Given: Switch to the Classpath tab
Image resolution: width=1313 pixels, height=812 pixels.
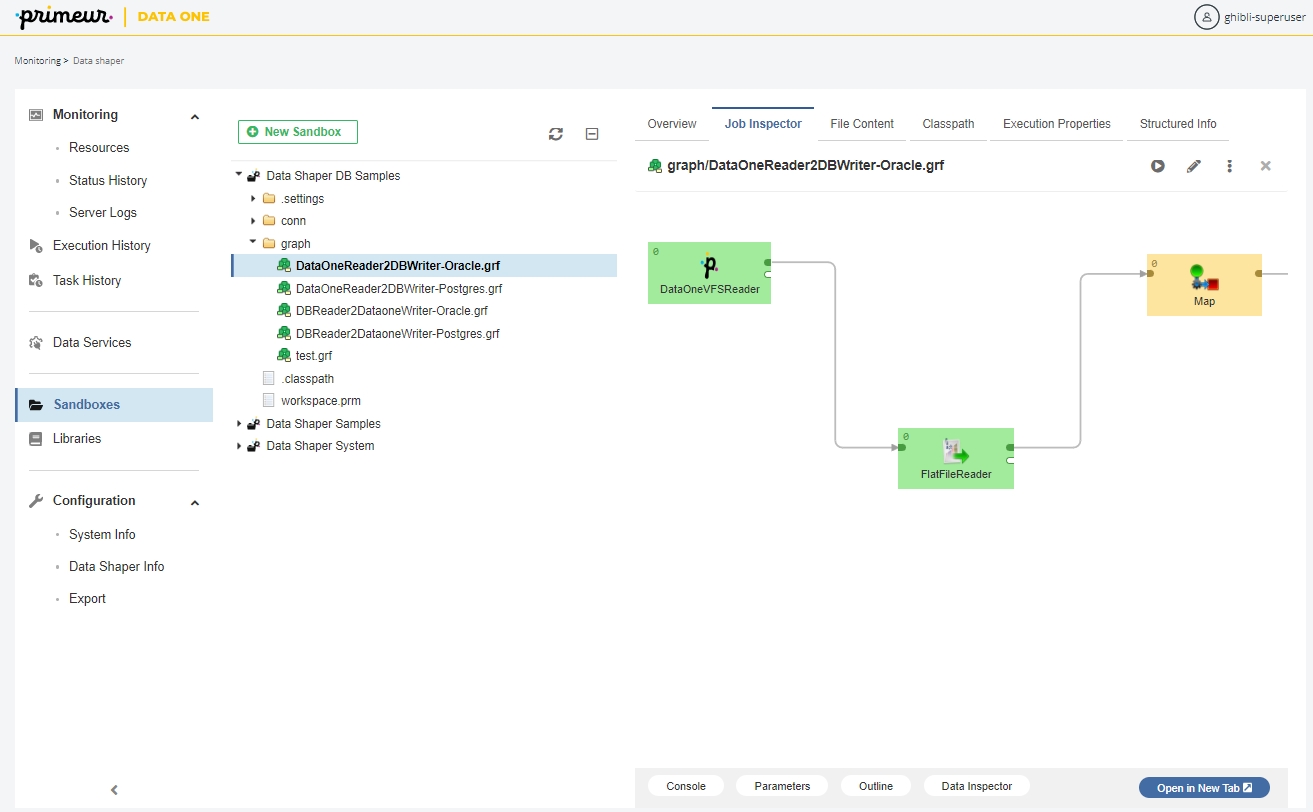Looking at the screenshot, I should pos(948,124).
